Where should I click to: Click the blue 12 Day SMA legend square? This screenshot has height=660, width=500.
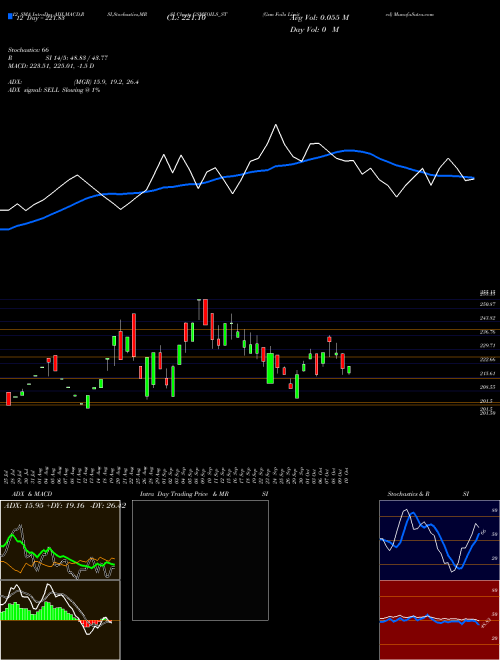pos(10,16)
